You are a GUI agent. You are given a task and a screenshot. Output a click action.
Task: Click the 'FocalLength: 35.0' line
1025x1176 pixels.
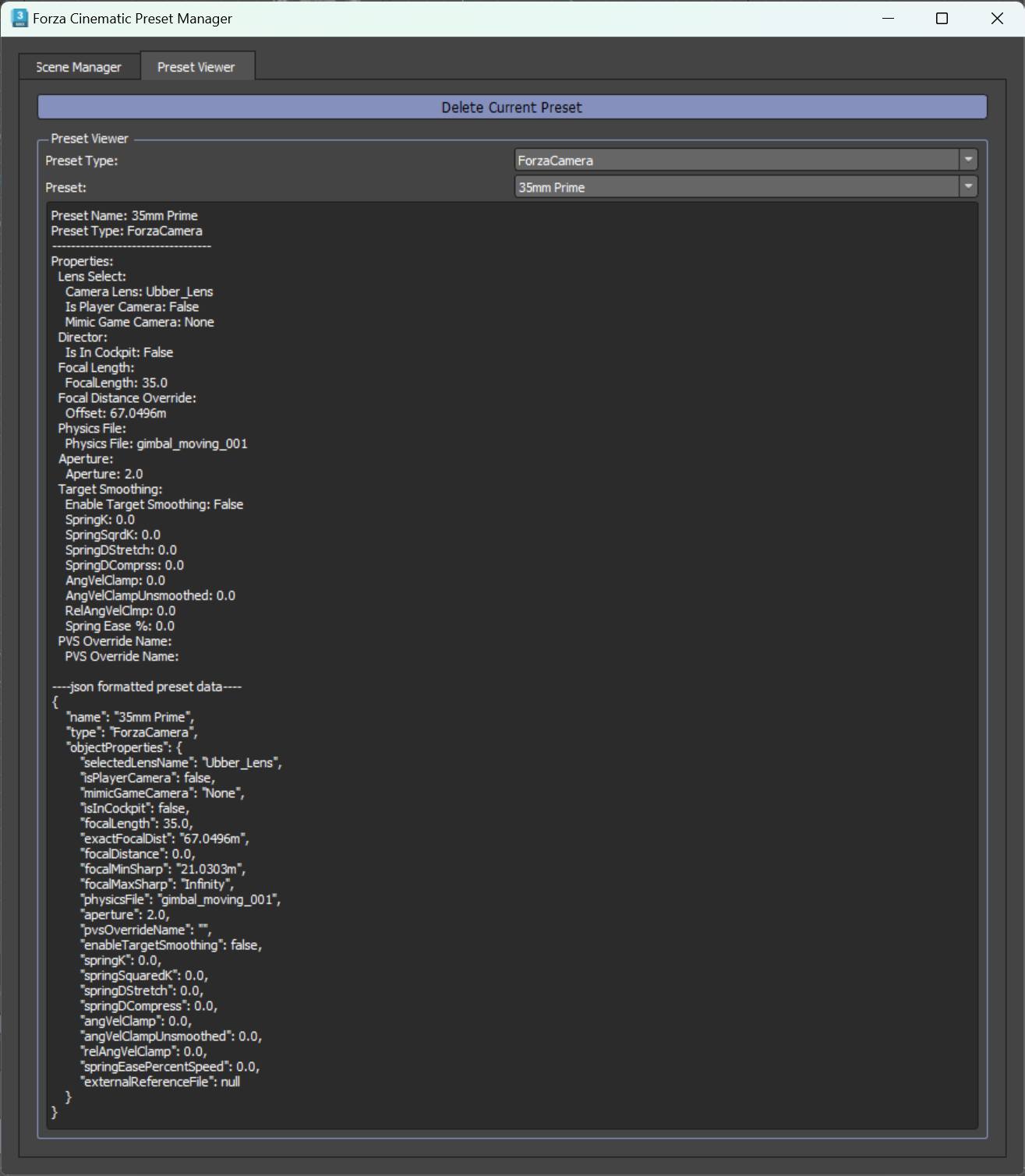point(117,383)
